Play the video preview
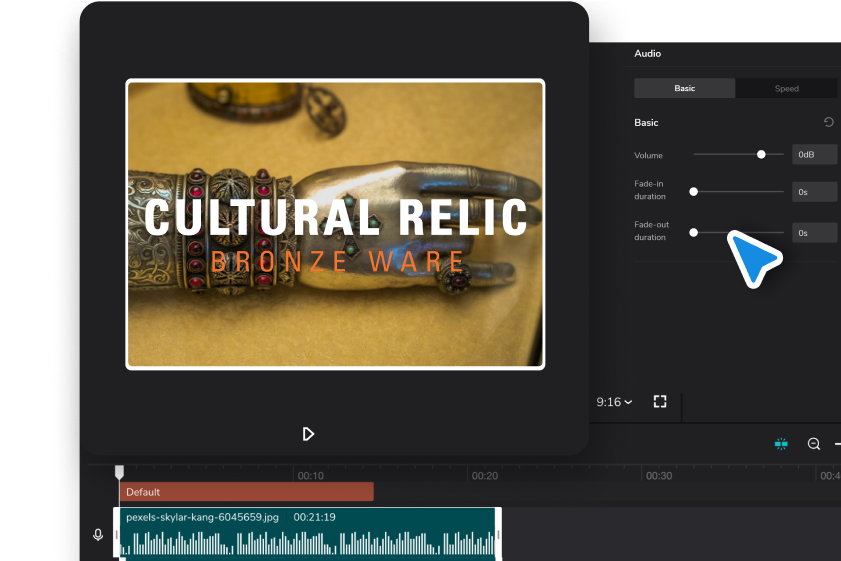Screen dimensions: 841x561 [308, 433]
